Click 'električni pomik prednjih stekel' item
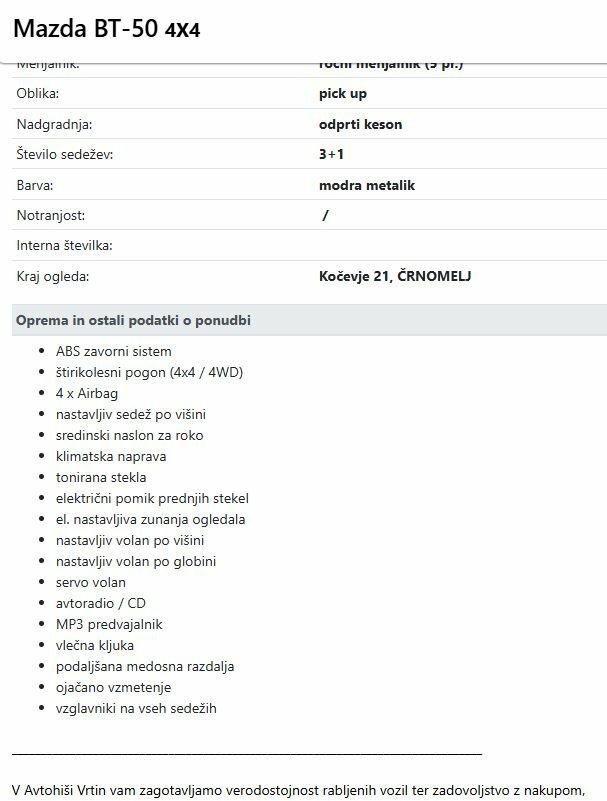607x801 pixels. coord(152,498)
